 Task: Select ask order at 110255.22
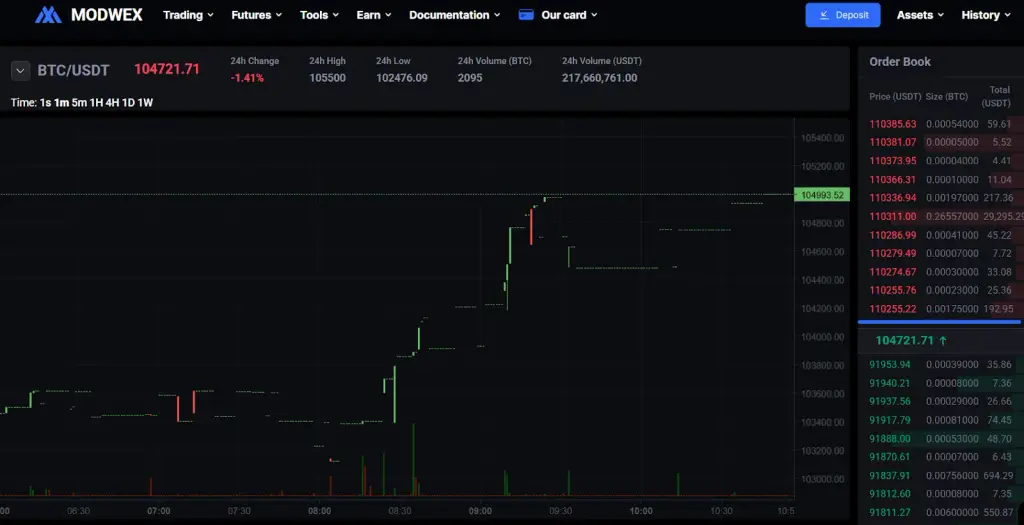pyautogui.click(x=941, y=309)
